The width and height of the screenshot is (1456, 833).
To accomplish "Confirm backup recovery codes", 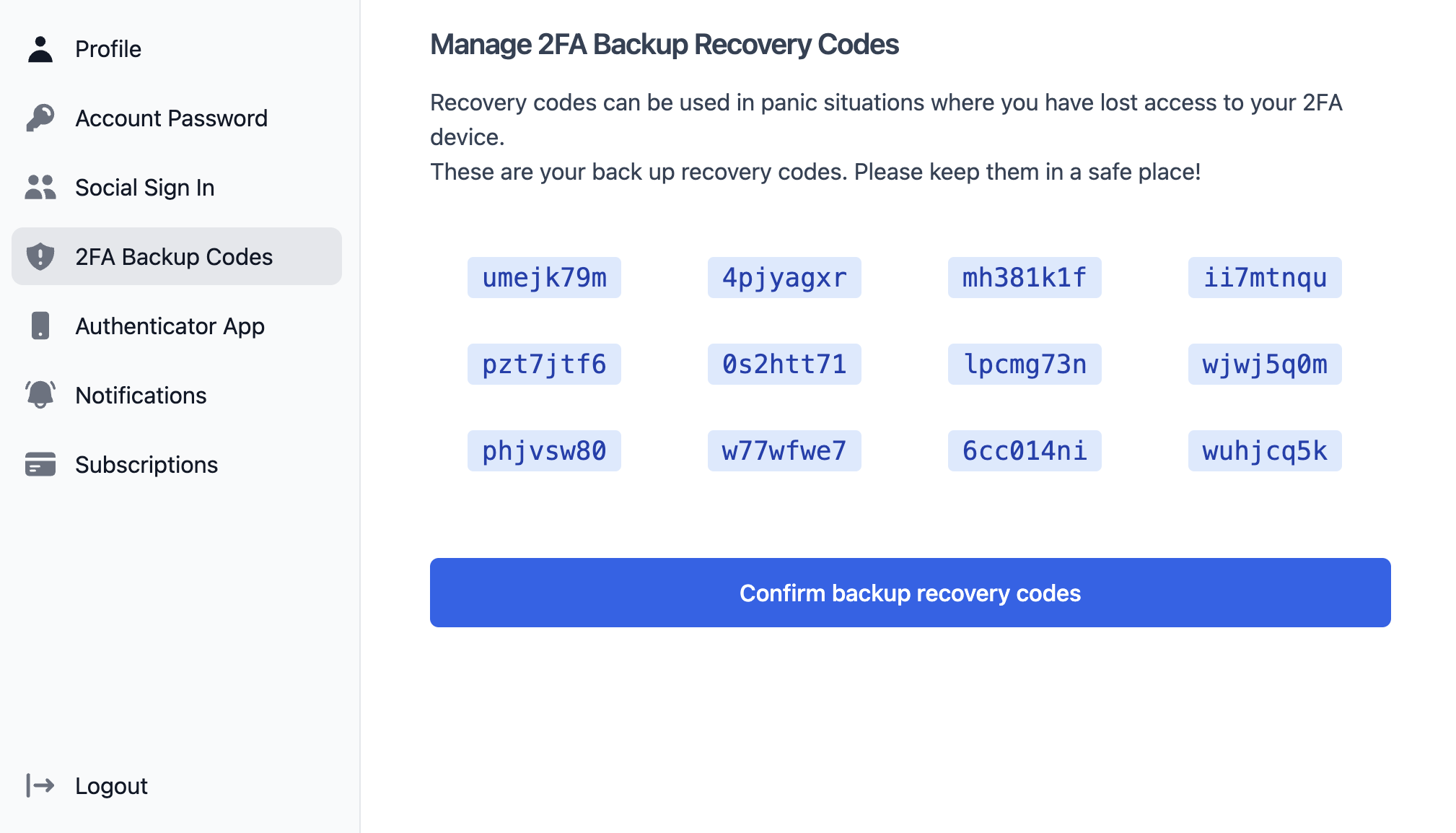I will pos(911,593).
